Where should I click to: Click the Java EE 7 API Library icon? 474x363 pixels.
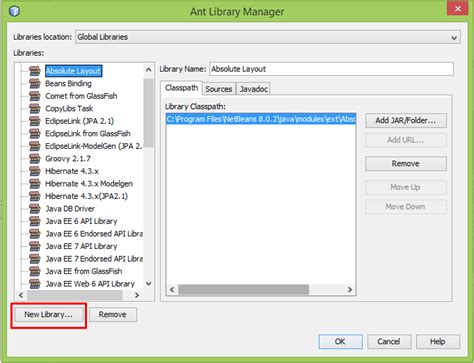[35, 246]
